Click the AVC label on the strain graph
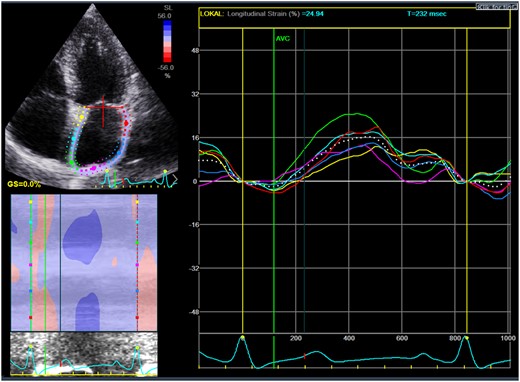520x382 pixels. click(x=283, y=39)
